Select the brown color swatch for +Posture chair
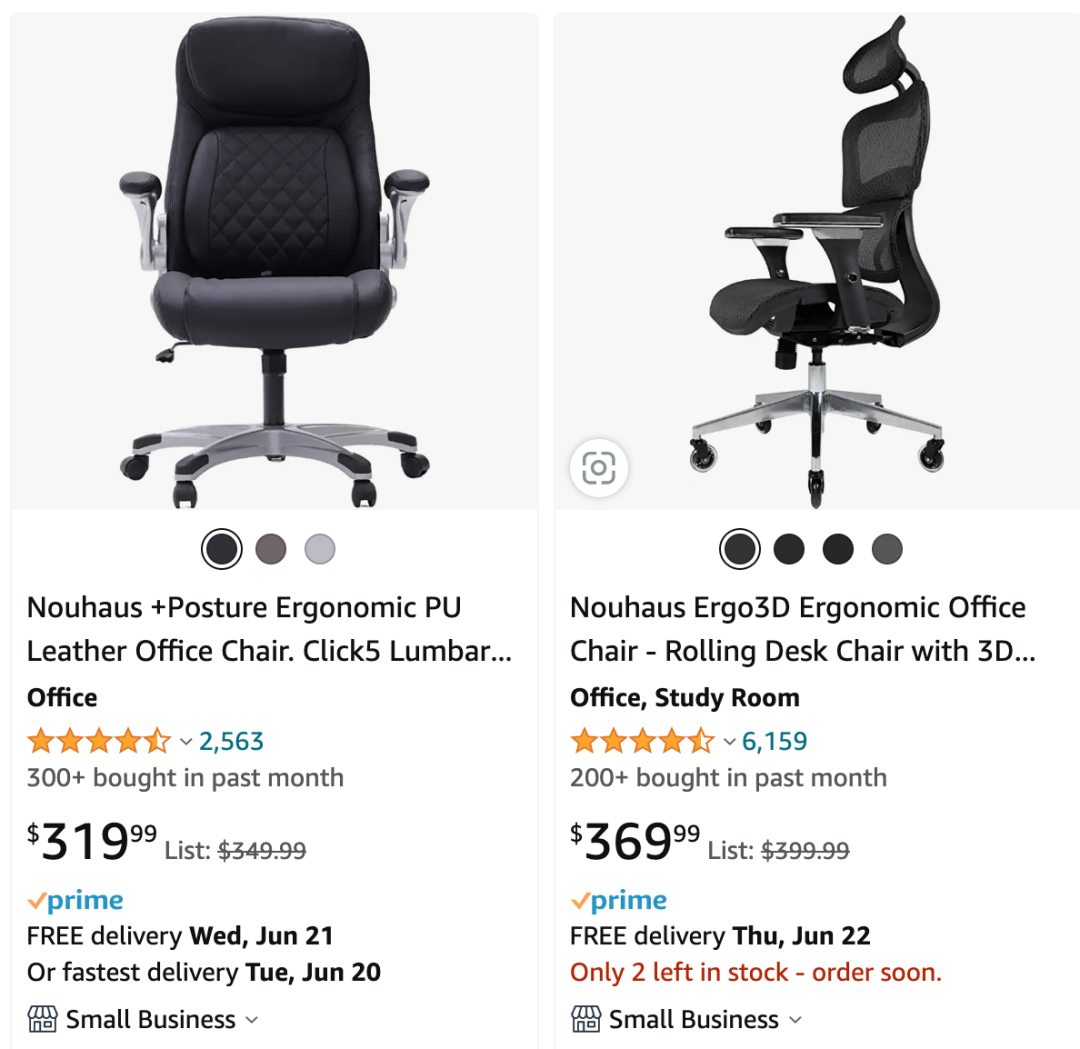The image size is (1080, 1049). (x=271, y=549)
